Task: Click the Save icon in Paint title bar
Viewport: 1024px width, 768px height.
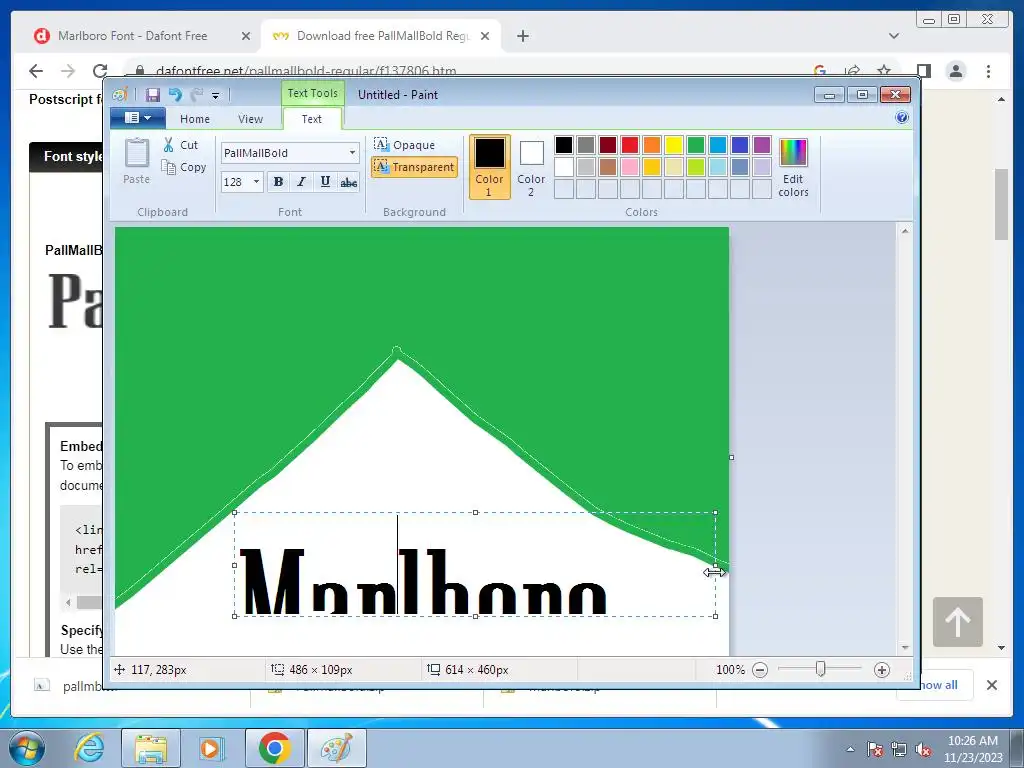Action: coord(152,95)
